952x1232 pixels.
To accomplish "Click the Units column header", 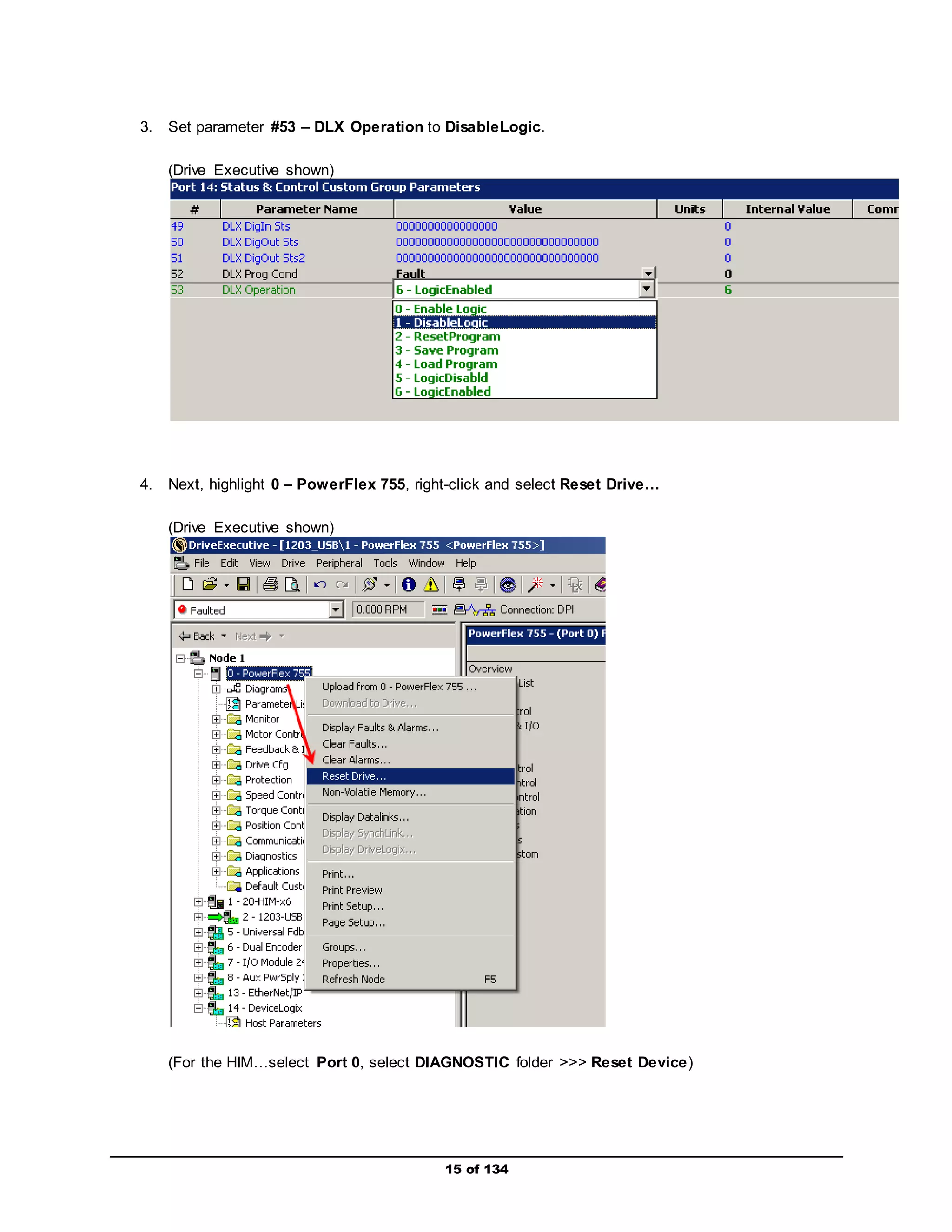I will [690, 209].
